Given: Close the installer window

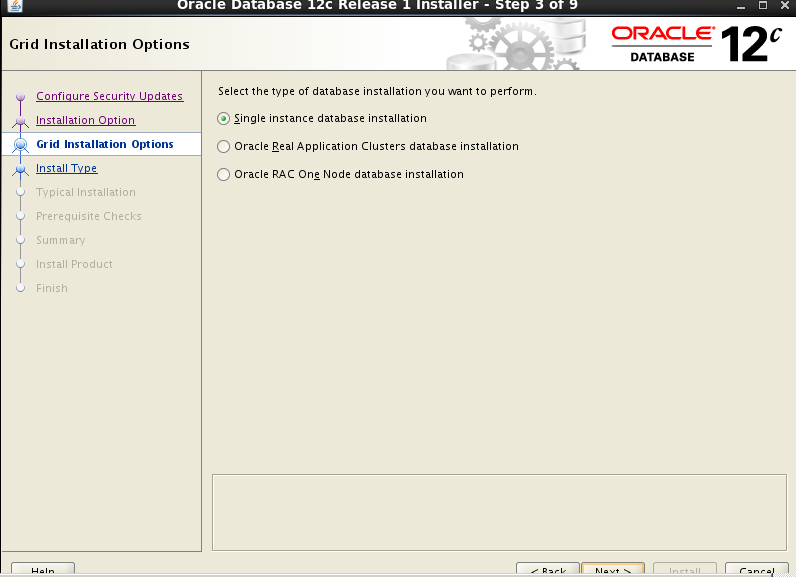Looking at the screenshot, I should point(784,6).
